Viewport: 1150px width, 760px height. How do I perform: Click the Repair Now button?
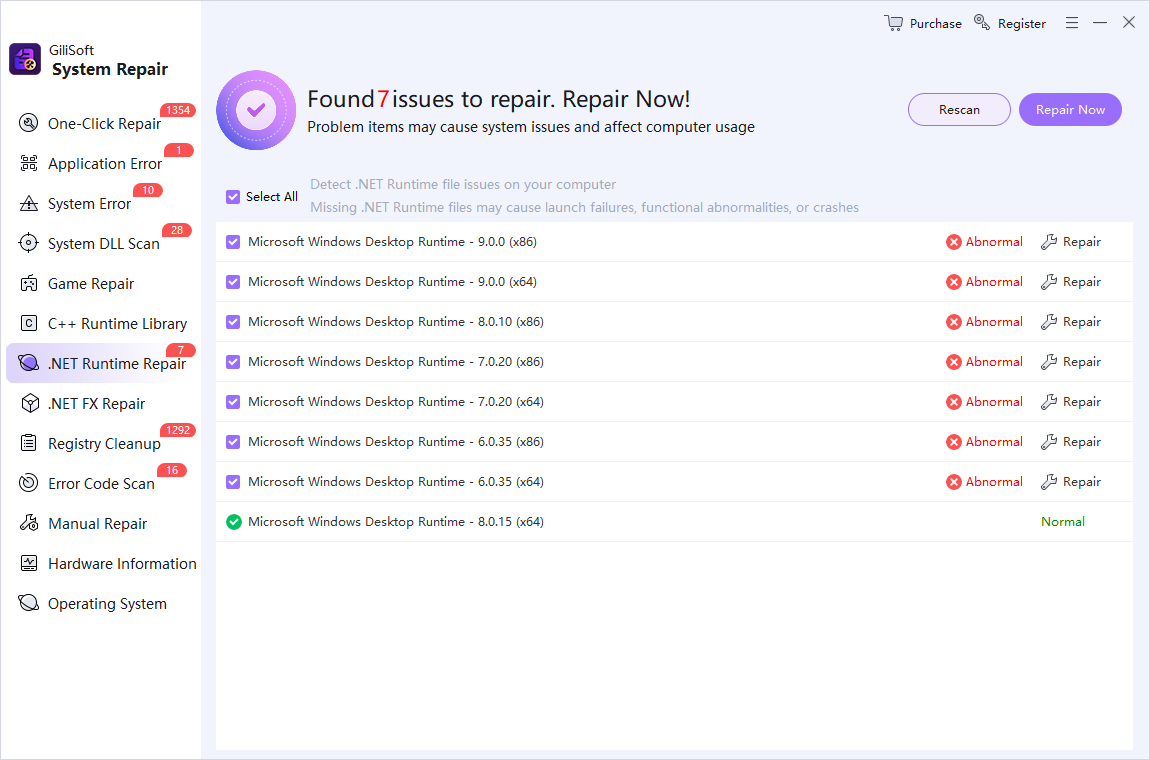[x=1070, y=109]
